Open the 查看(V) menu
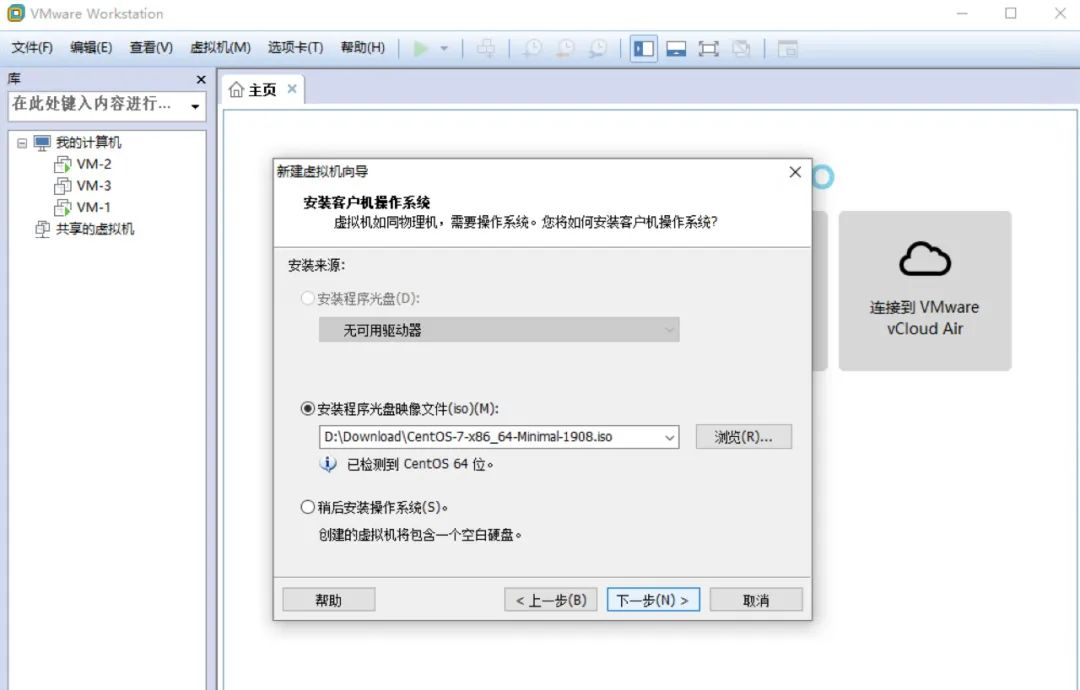Viewport: 1080px width, 690px height. point(151,48)
